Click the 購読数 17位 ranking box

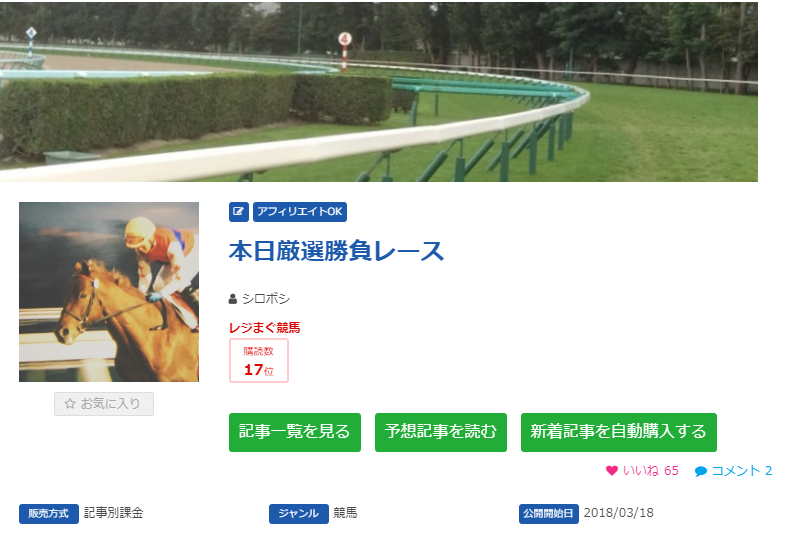pyautogui.click(x=259, y=361)
